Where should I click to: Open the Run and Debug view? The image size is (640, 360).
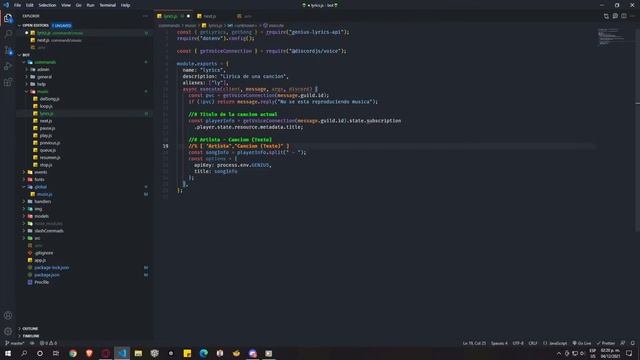click(8, 66)
